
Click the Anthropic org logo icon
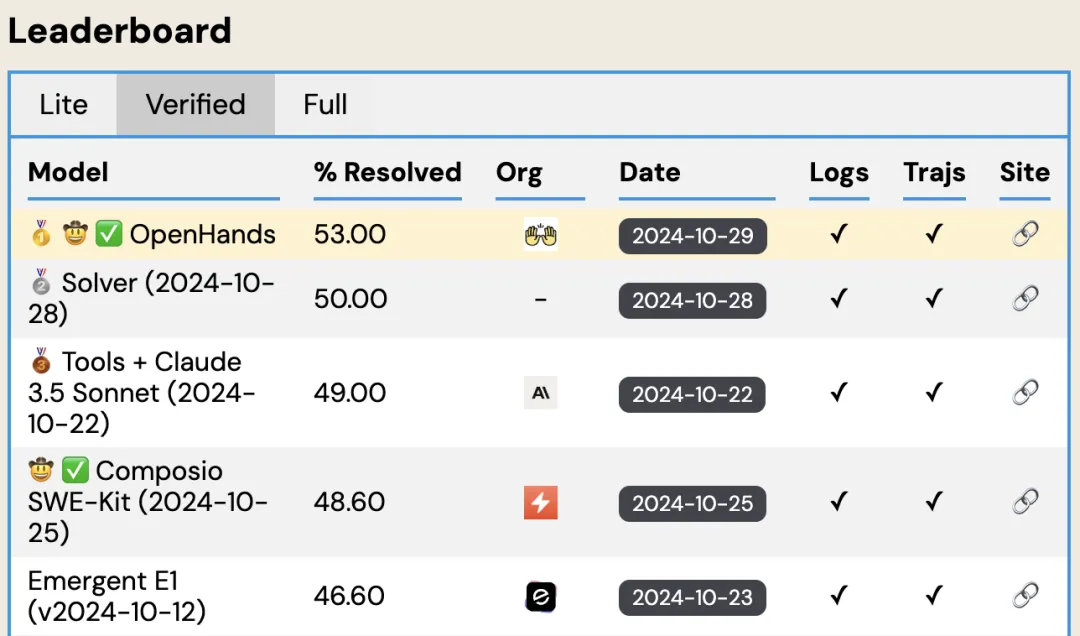pos(541,393)
